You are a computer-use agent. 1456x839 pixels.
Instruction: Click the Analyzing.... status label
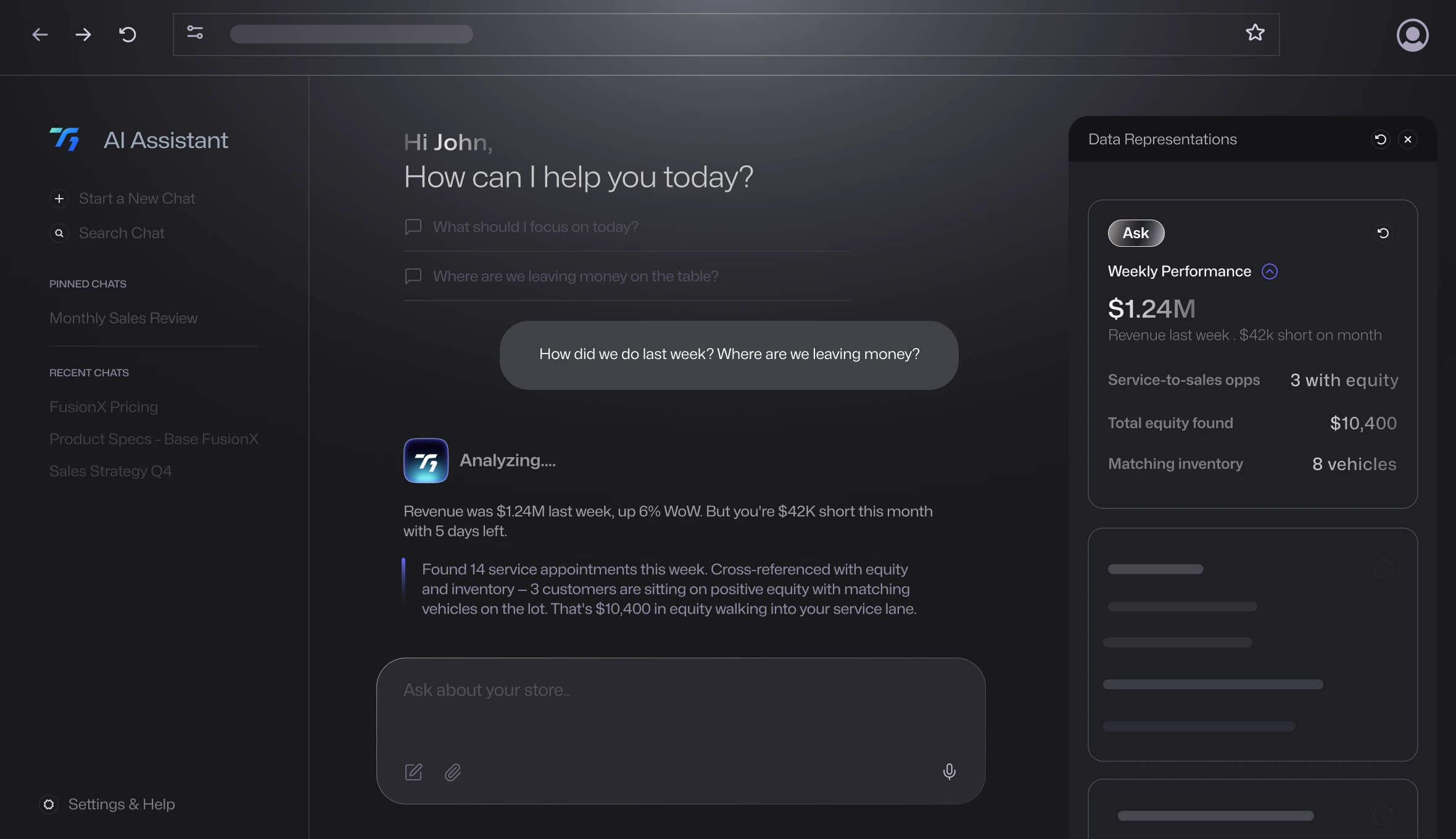pyautogui.click(x=507, y=460)
